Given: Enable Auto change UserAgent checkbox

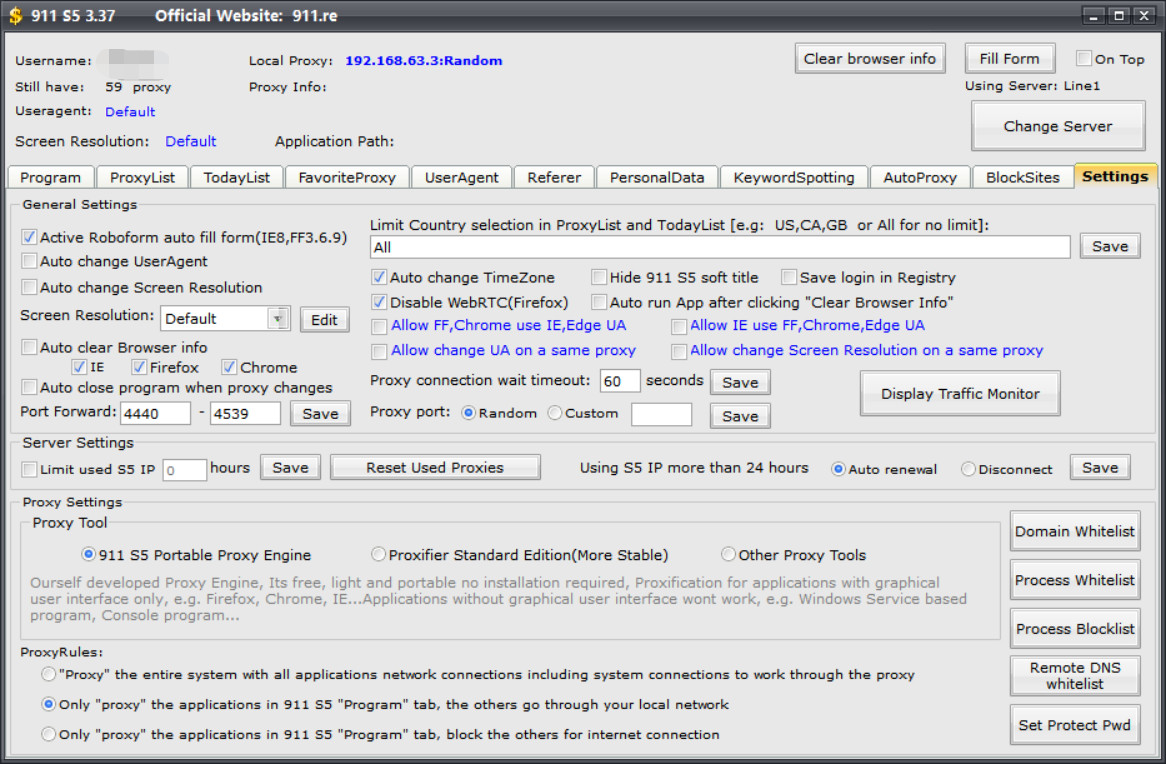Looking at the screenshot, I should (x=29, y=261).
